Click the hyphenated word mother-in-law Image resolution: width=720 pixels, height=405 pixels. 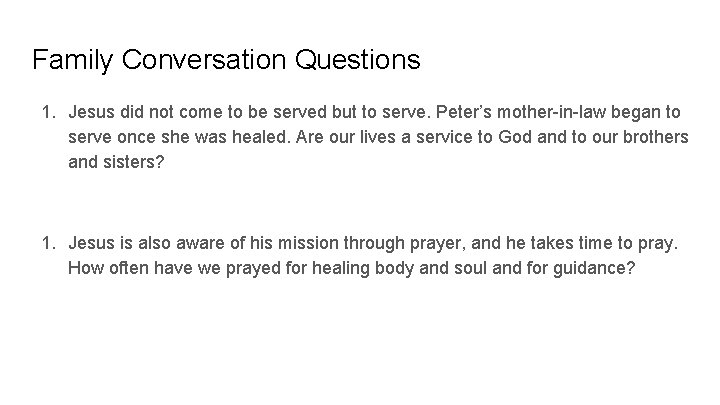551,112
